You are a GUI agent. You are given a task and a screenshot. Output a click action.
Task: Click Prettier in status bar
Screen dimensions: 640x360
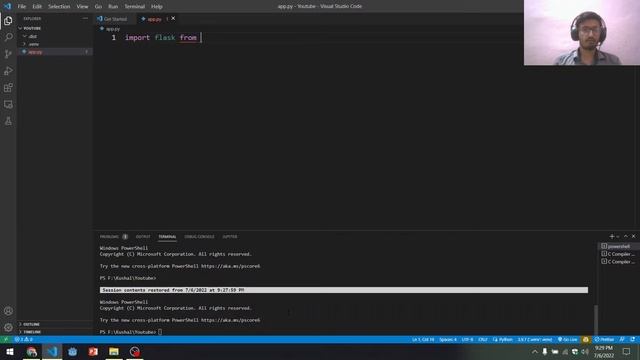[x=604, y=340]
